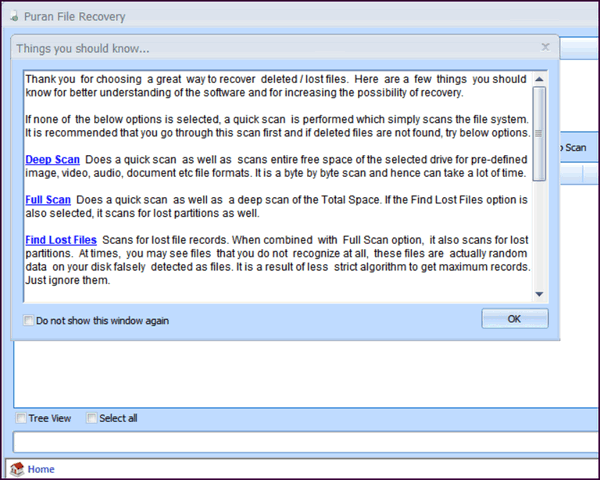The height and width of the screenshot is (480, 600).
Task: Toggle the Tree View checkbox
Action: point(21,418)
